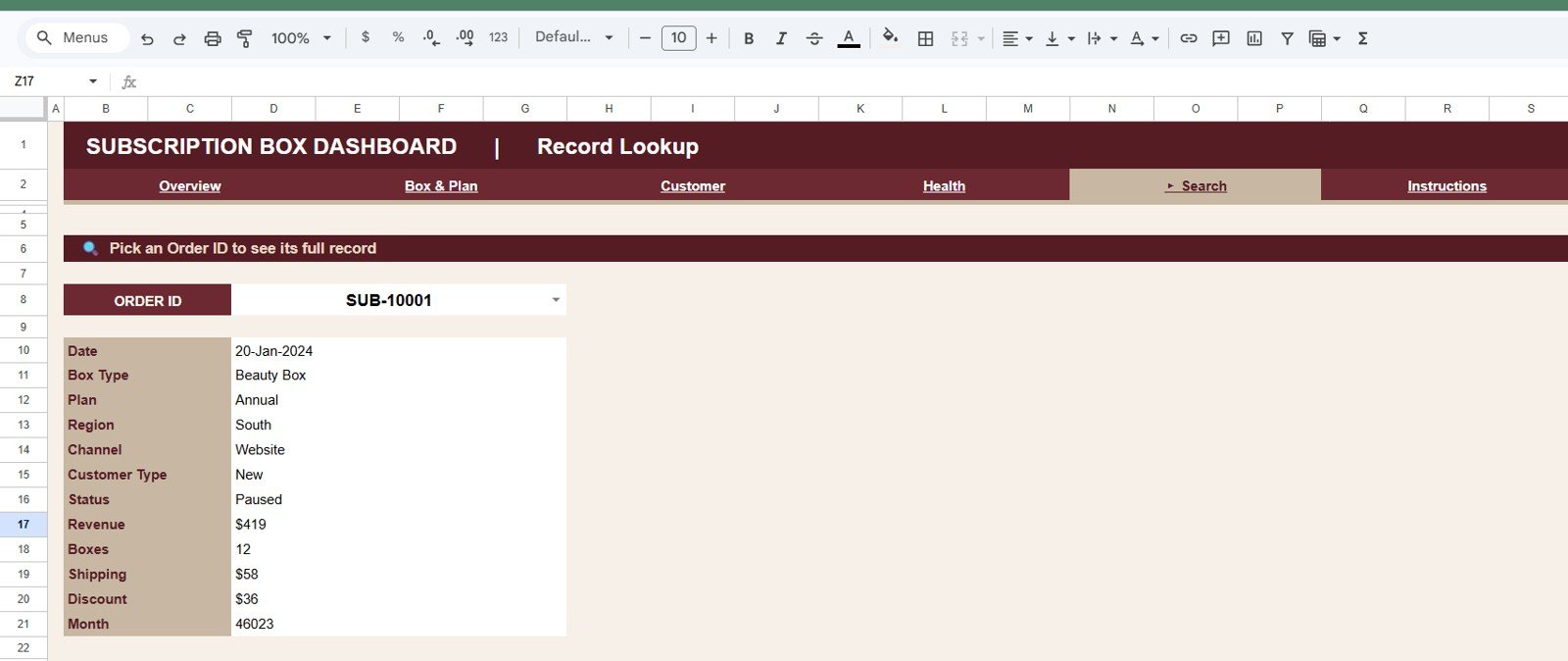Open the text color picker

pos(849,38)
